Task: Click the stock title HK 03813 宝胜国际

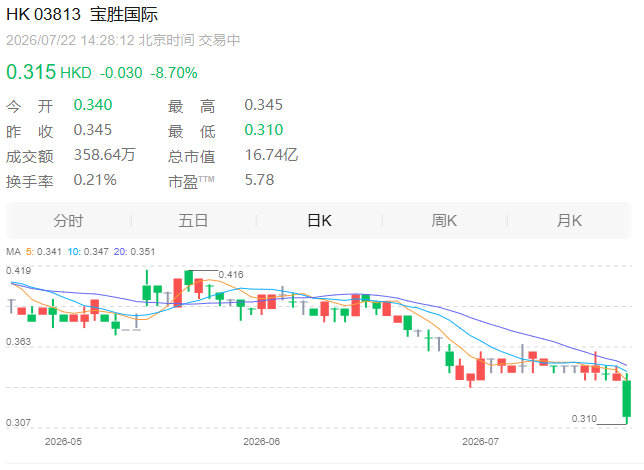Action: 82,14
